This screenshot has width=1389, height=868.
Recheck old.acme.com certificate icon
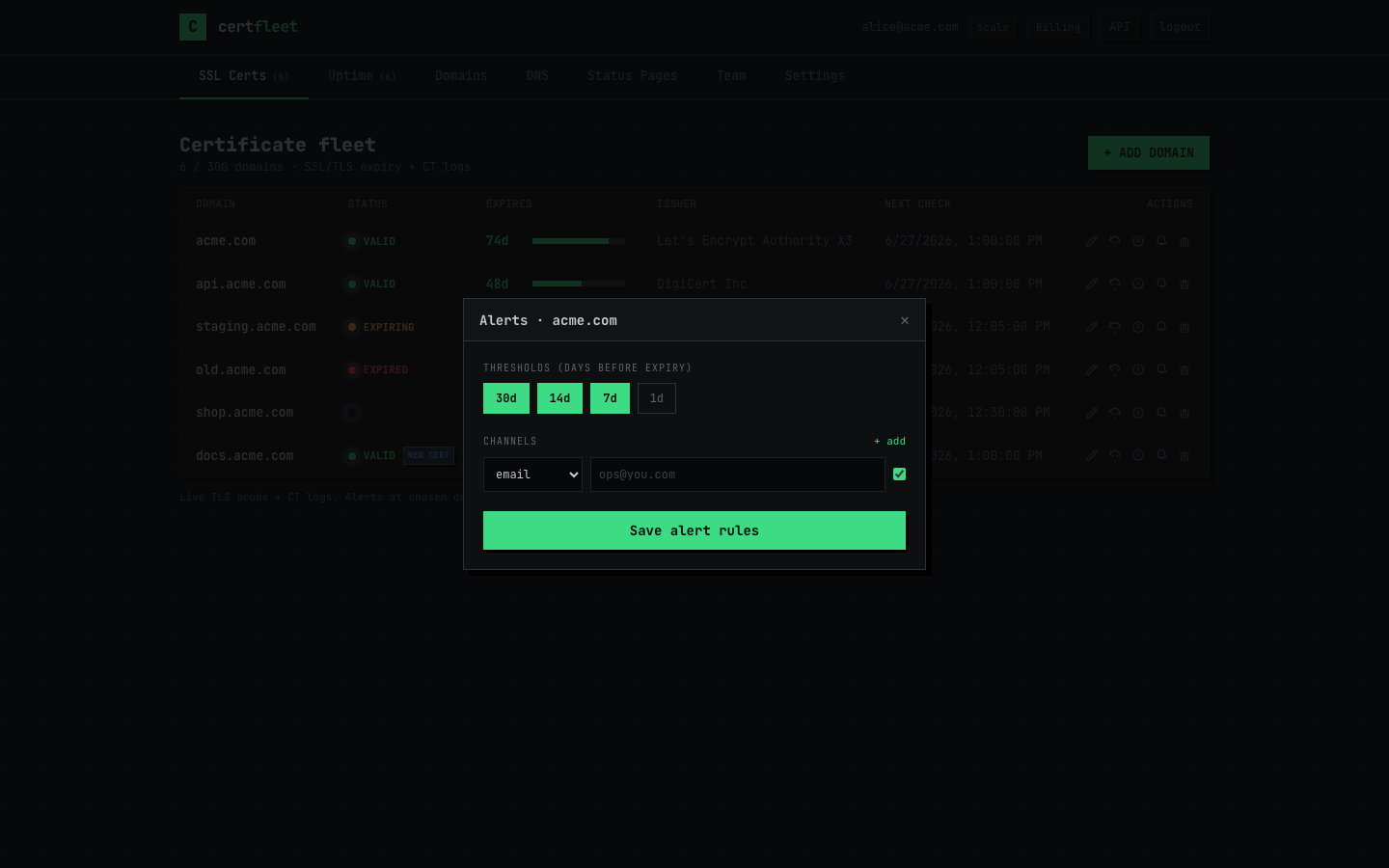pos(1114,369)
